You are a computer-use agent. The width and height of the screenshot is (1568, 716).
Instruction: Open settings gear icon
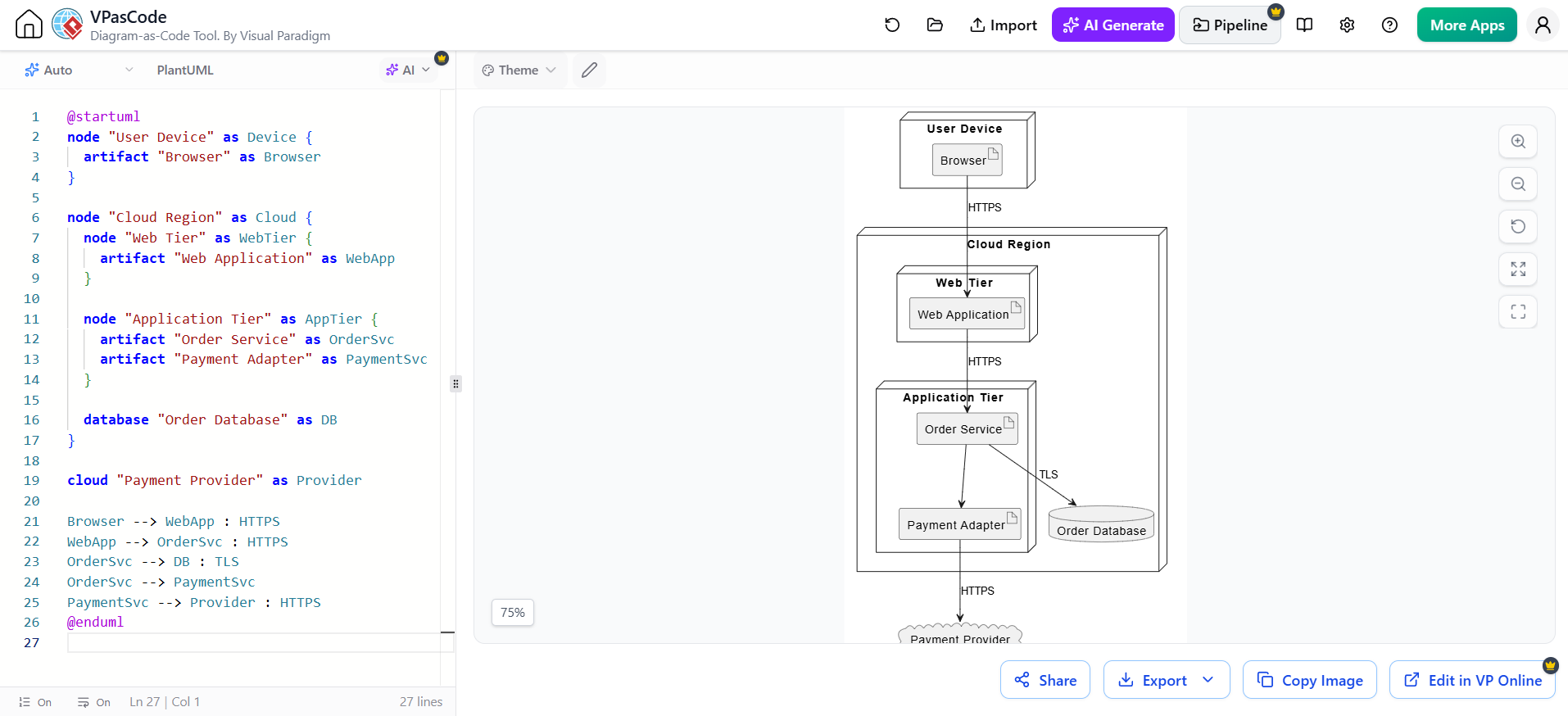pyautogui.click(x=1347, y=25)
